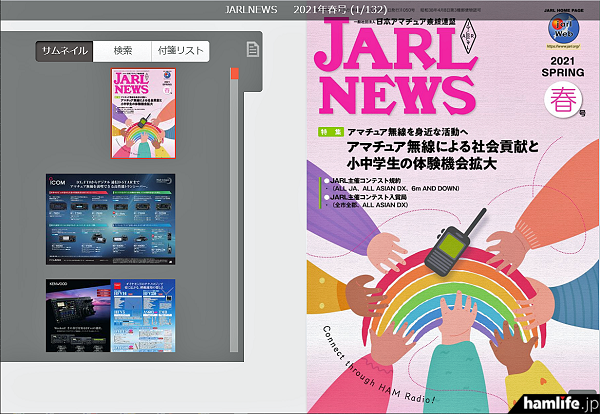Click the pink 春 season badge
Image resolution: width=600 pixels, height=414 pixels.
point(563,100)
